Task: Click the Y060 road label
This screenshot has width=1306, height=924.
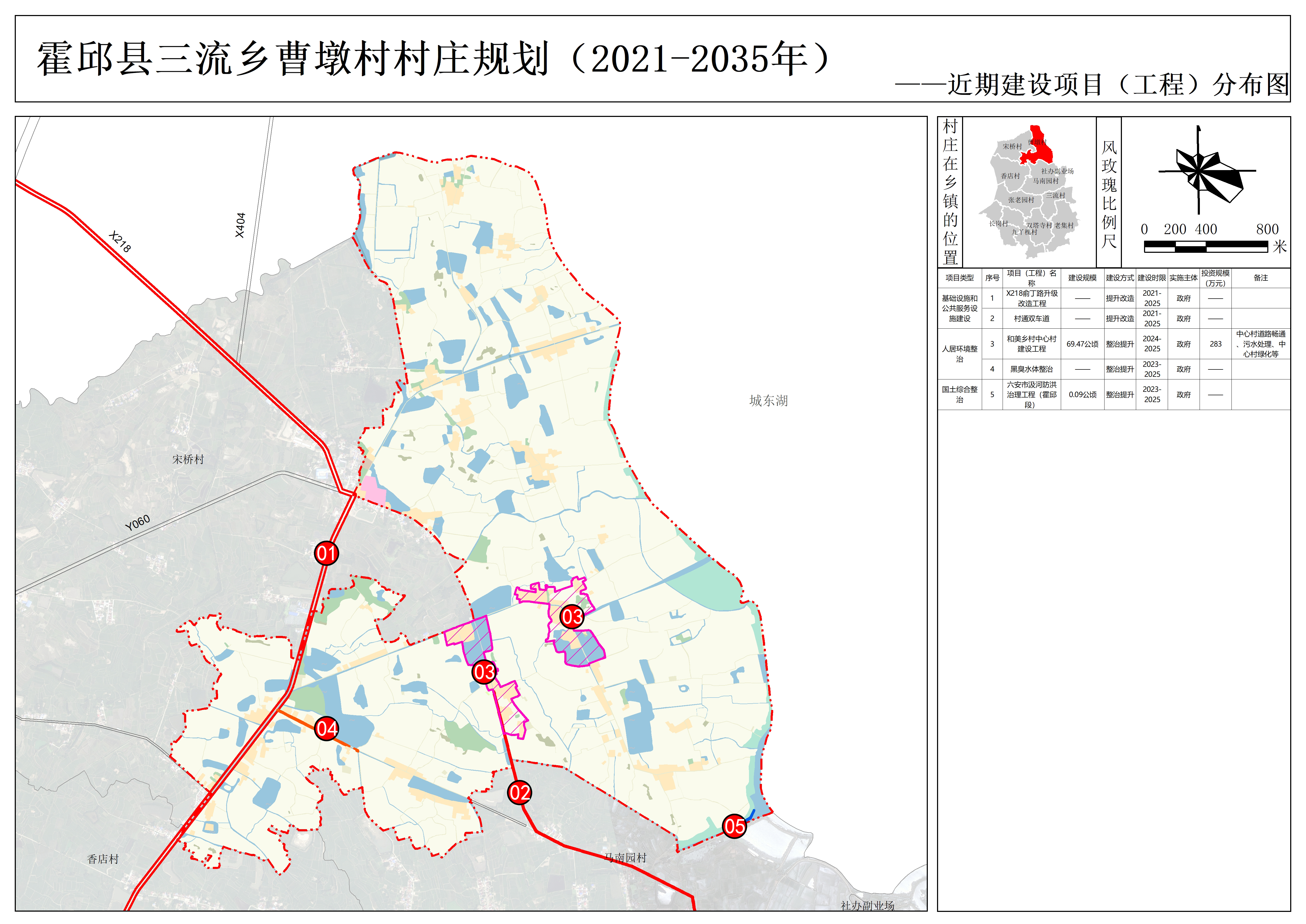Action: [138, 522]
